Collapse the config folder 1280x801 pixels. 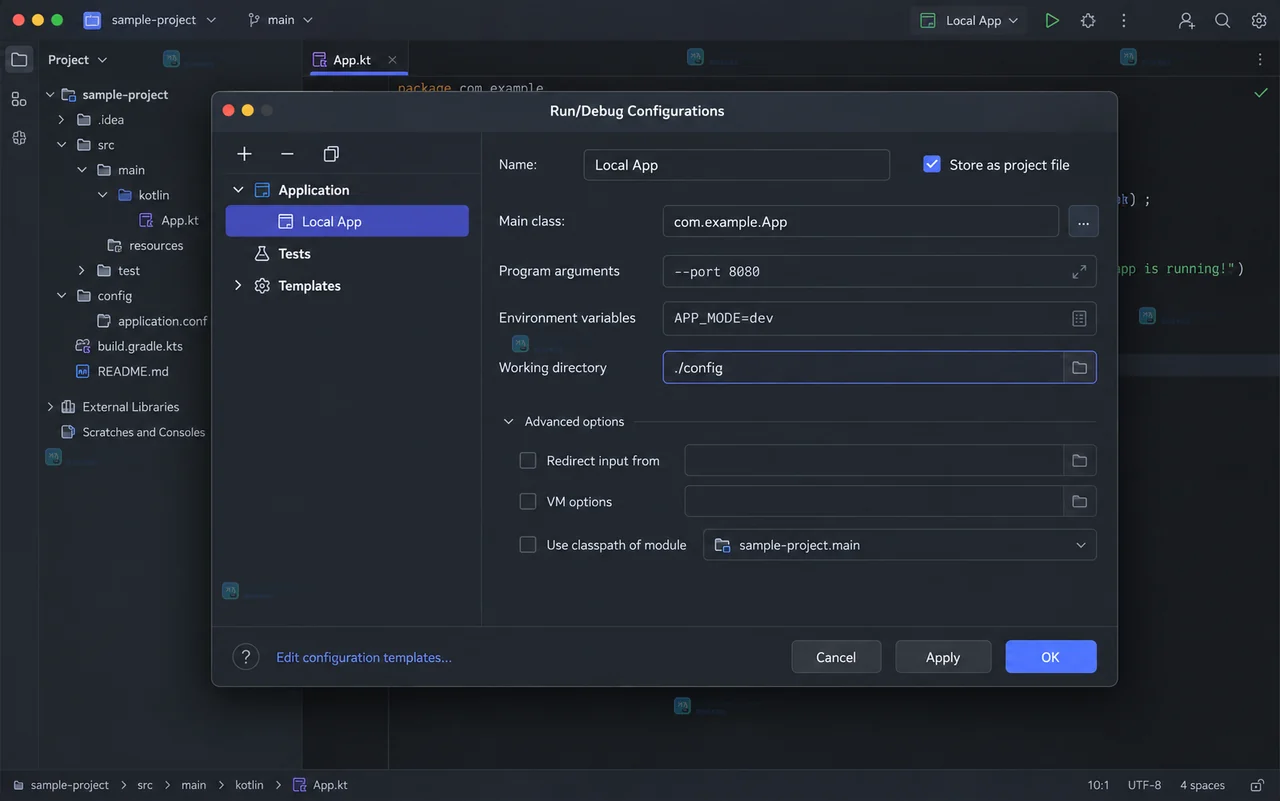61,296
